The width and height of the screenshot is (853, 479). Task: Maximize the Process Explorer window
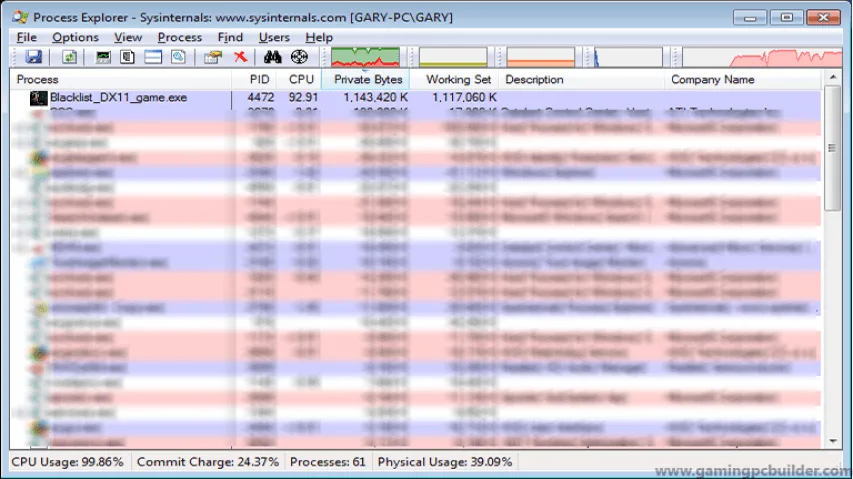coord(787,17)
